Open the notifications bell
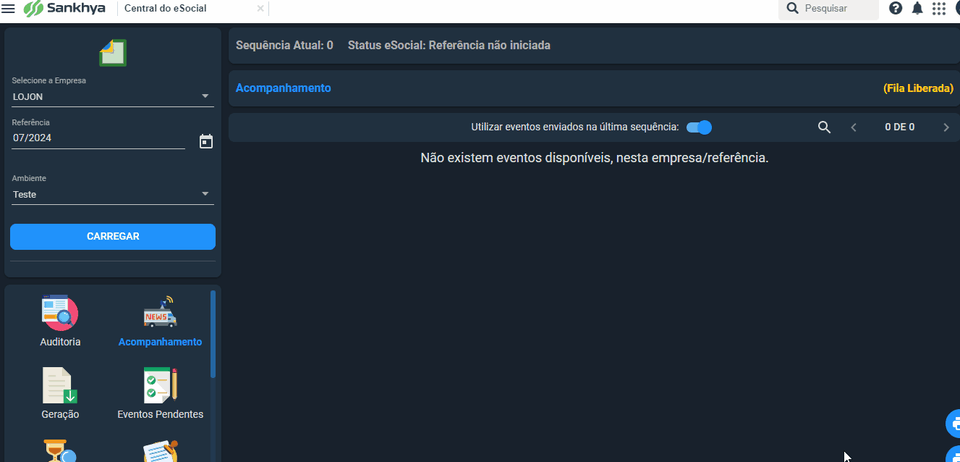The width and height of the screenshot is (960, 462). coord(917,9)
